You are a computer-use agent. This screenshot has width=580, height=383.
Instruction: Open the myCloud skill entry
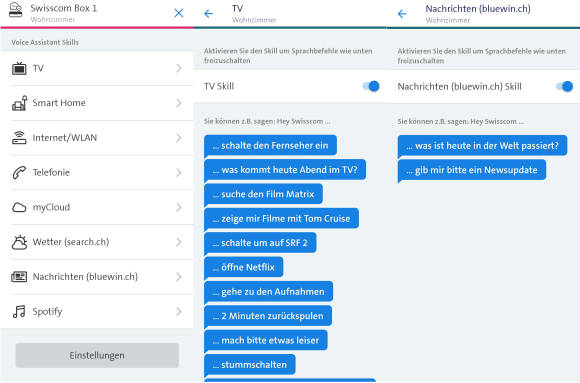[x=97, y=207]
